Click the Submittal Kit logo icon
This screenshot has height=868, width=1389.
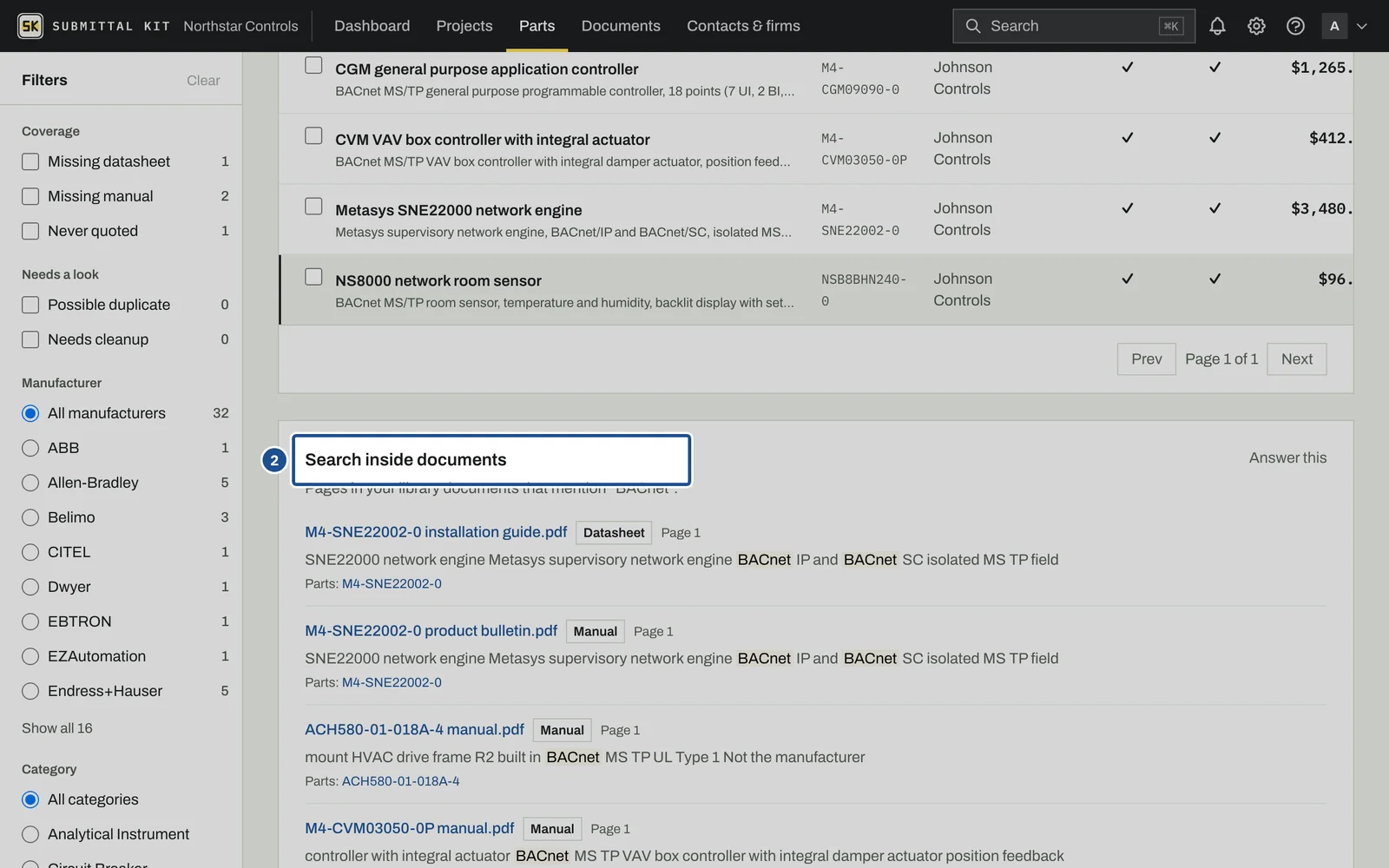[30, 26]
